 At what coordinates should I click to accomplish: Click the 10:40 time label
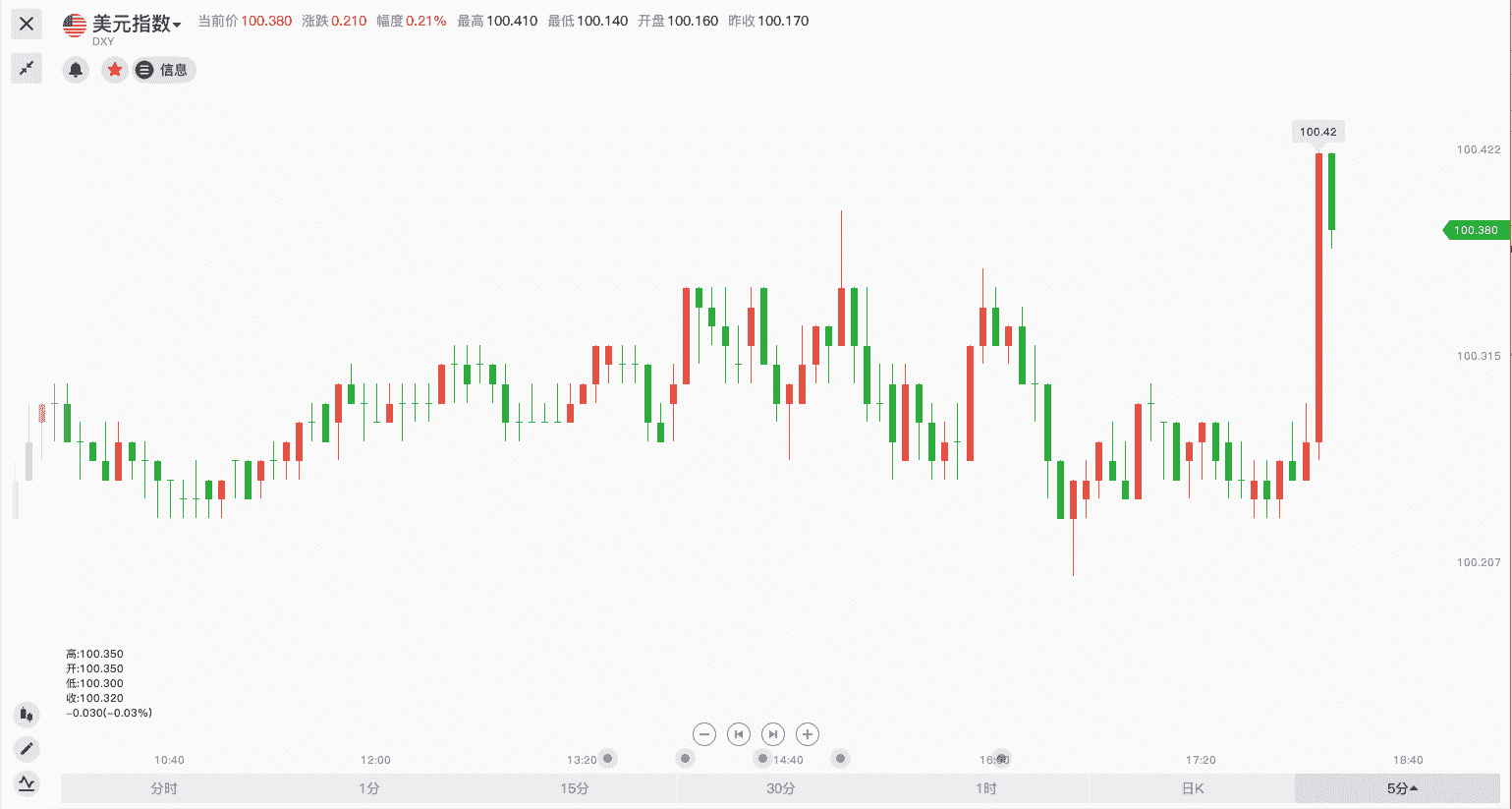[x=169, y=760]
